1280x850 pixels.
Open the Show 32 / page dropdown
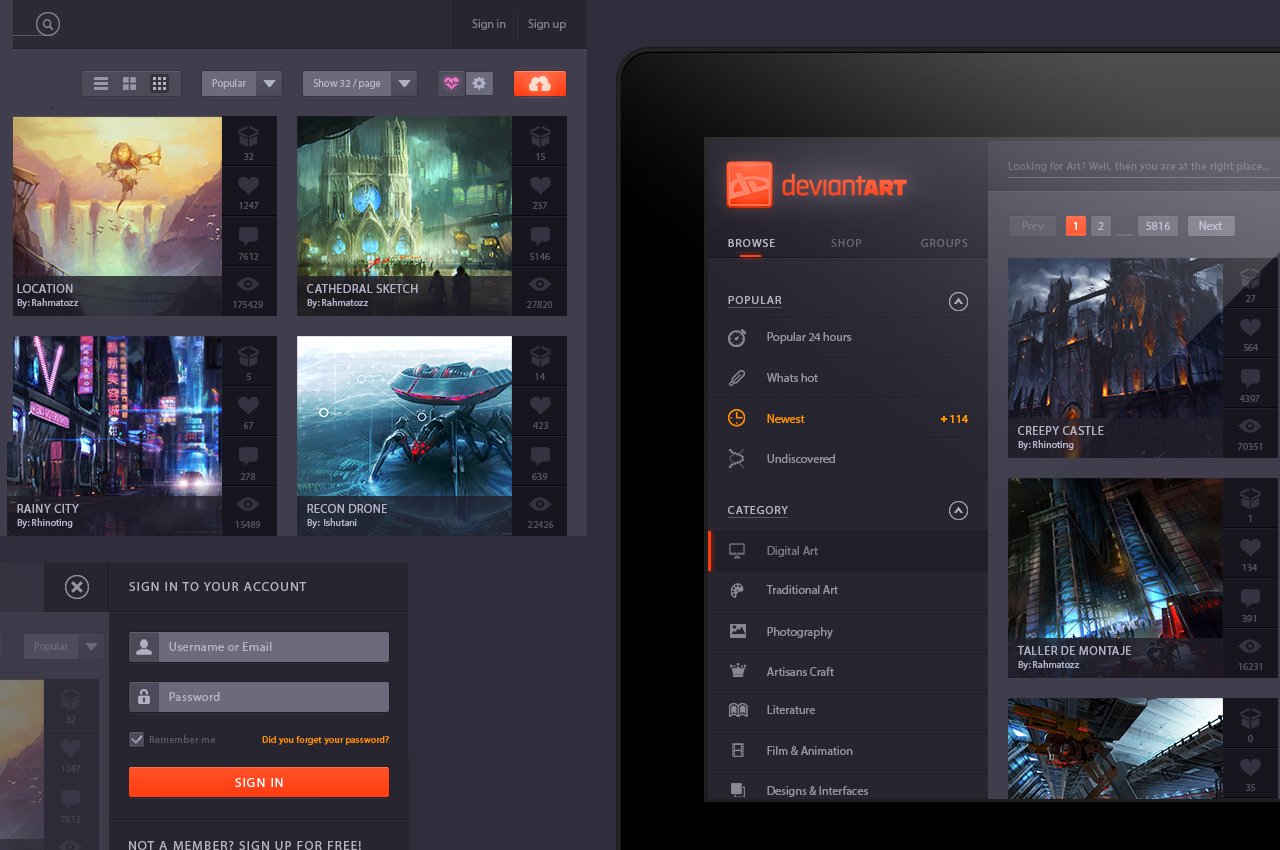coord(360,84)
